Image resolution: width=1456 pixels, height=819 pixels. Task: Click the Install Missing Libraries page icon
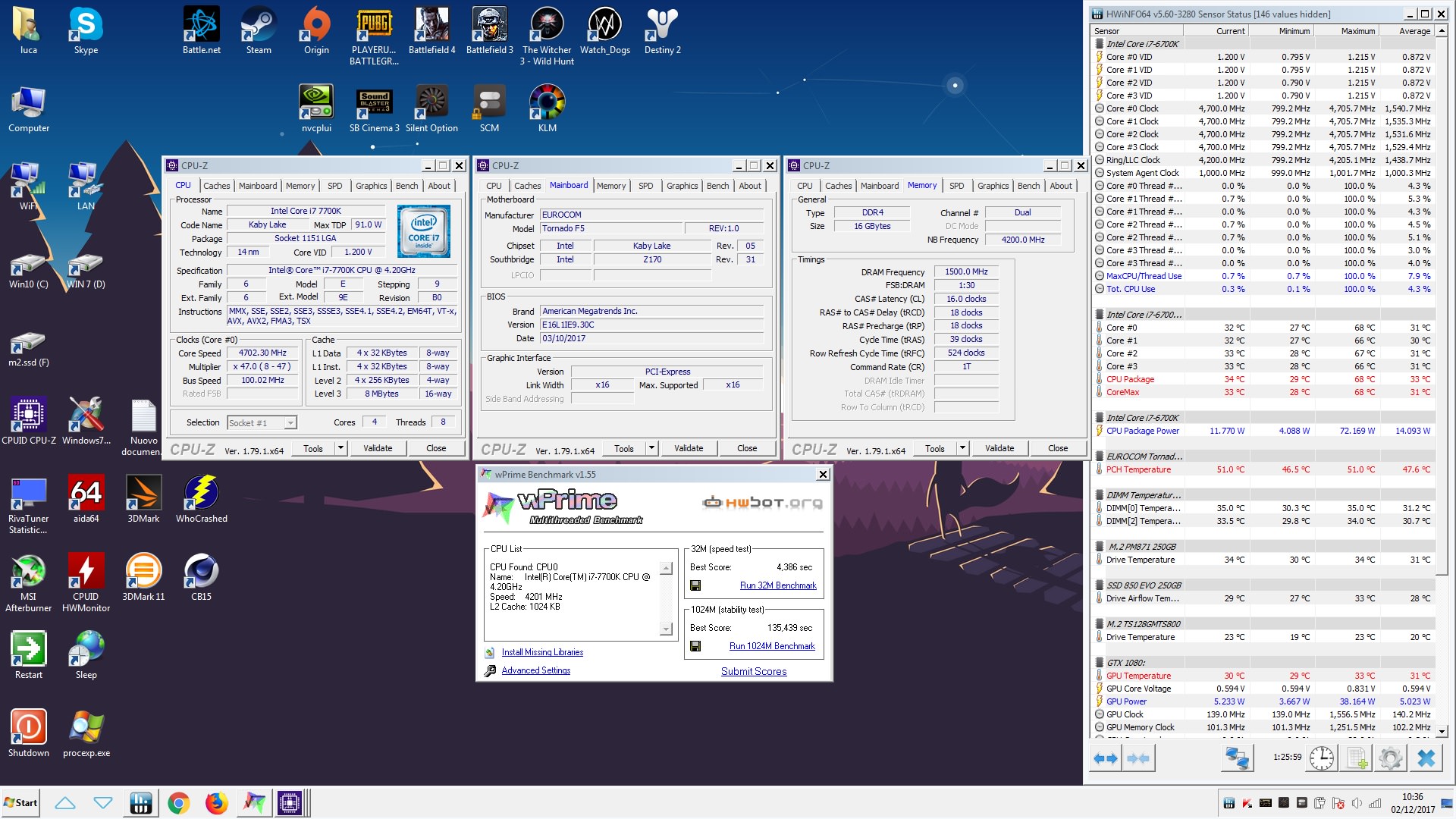coord(490,652)
